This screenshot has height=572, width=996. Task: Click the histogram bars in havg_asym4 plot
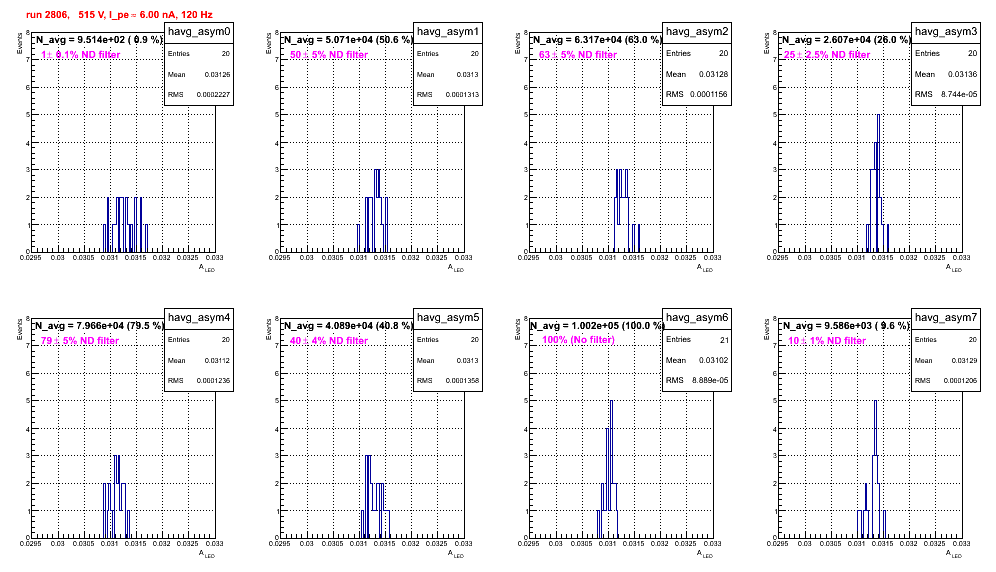[x=116, y=497]
